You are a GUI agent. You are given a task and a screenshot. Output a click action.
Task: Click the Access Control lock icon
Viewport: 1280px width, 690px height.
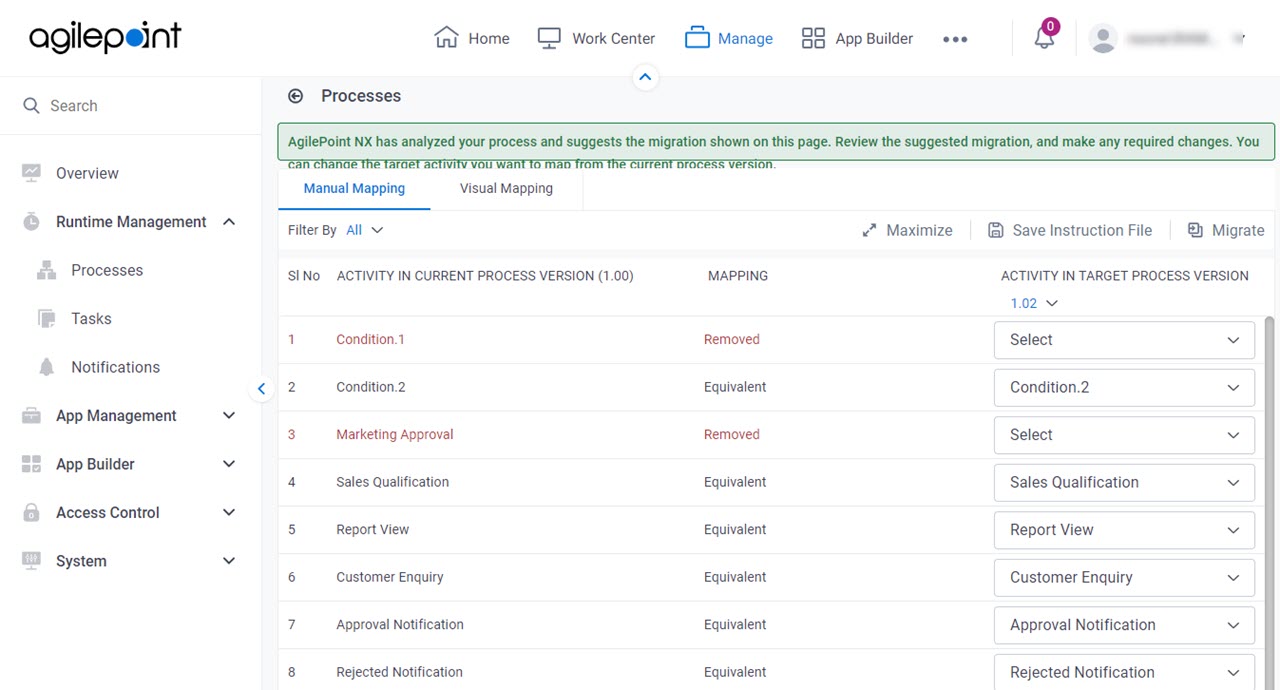(x=31, y=513)
